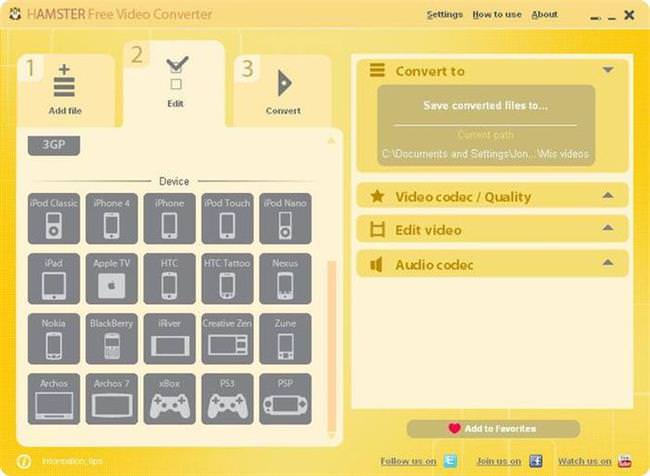Select the HTC Tattoo device tile
Image resolution: width=650 pixels, height=476 pixels.
coord(227,279)
